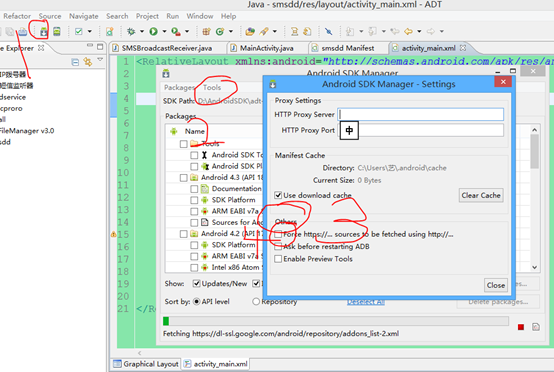Open the Android Virtual Device Manager icon

click(x=57, y=31)
